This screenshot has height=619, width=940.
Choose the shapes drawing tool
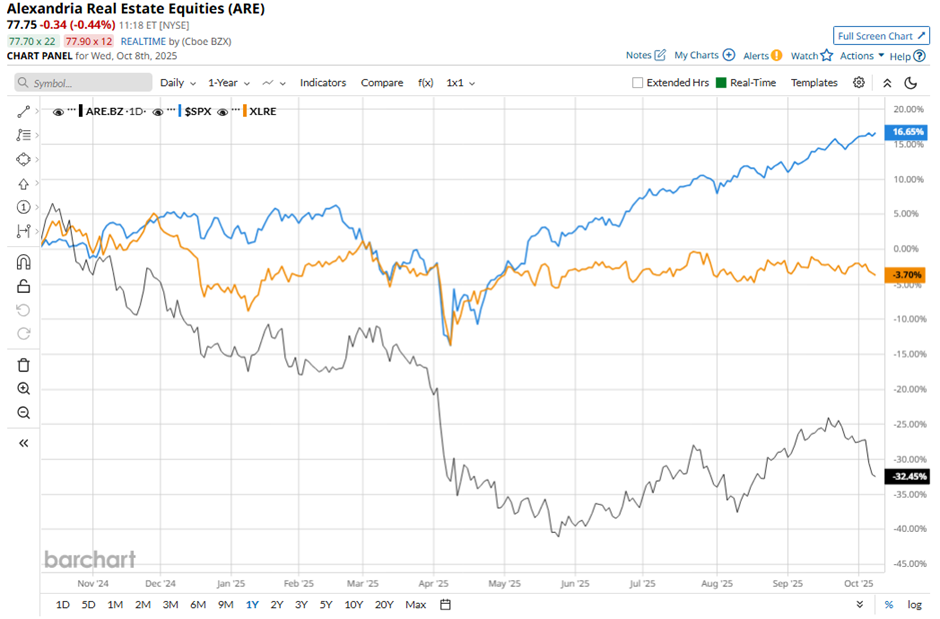point(23,159)
